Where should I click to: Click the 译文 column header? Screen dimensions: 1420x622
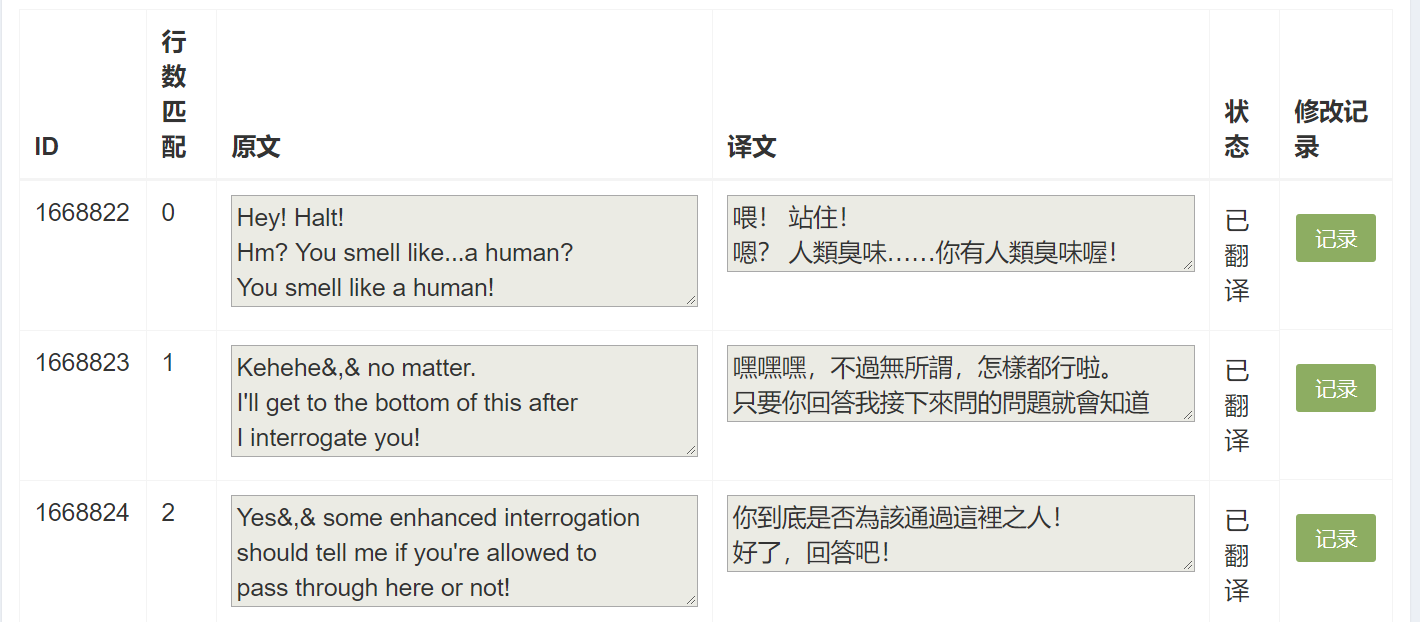752,147
